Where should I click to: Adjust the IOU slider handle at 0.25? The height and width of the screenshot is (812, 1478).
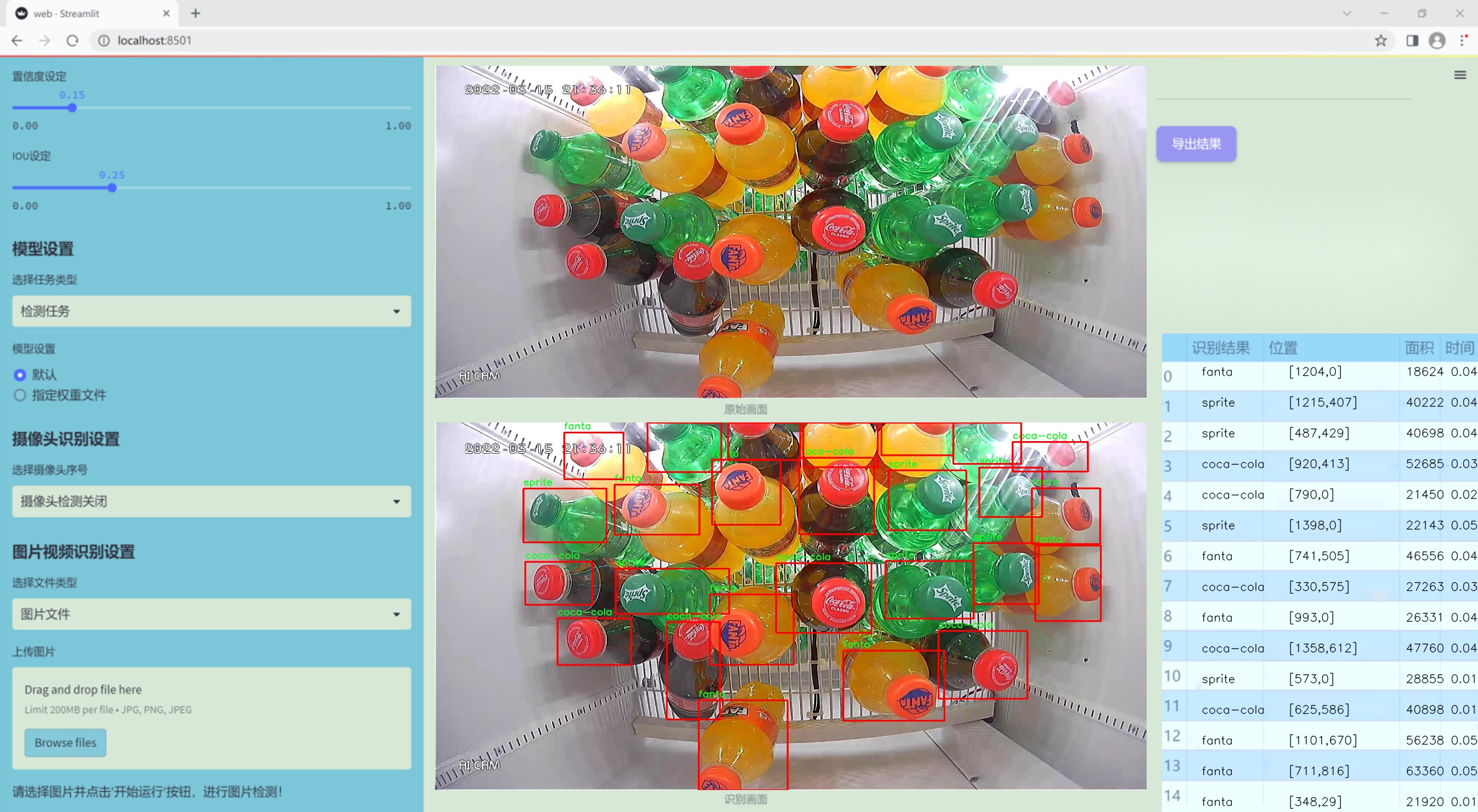click(x=112, y=188)
